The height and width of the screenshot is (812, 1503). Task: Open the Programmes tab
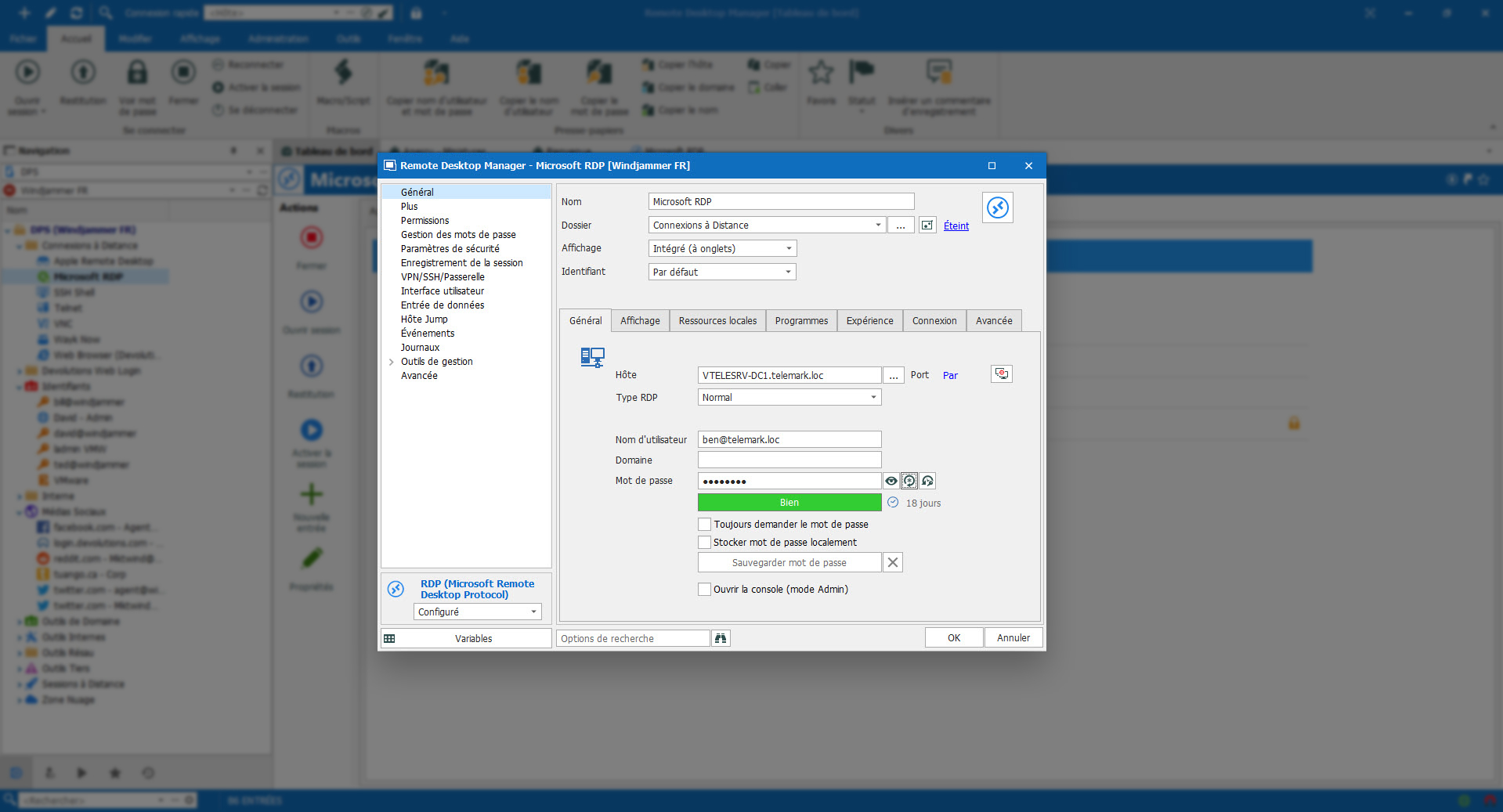[801, 321]
